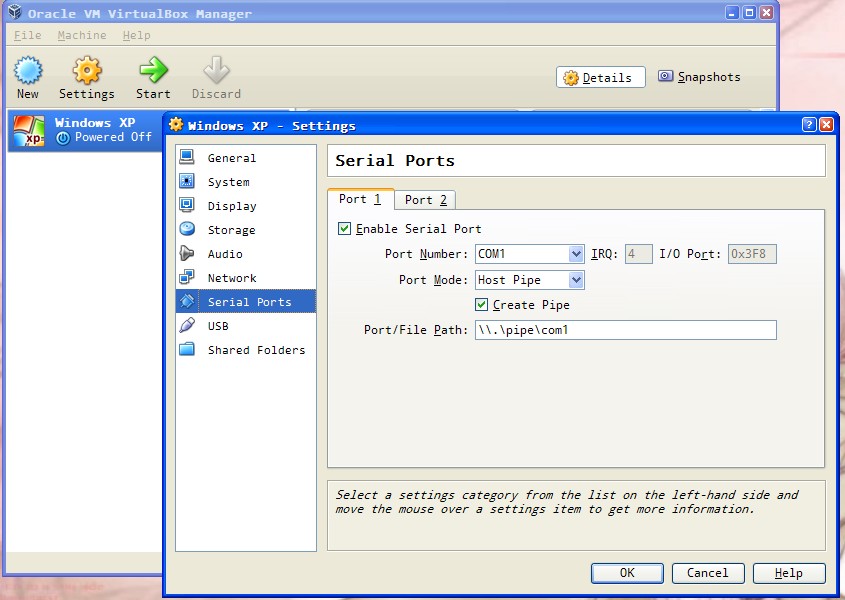Click the Cancel button
The image size is (845, 600).
tap(708, 573)
